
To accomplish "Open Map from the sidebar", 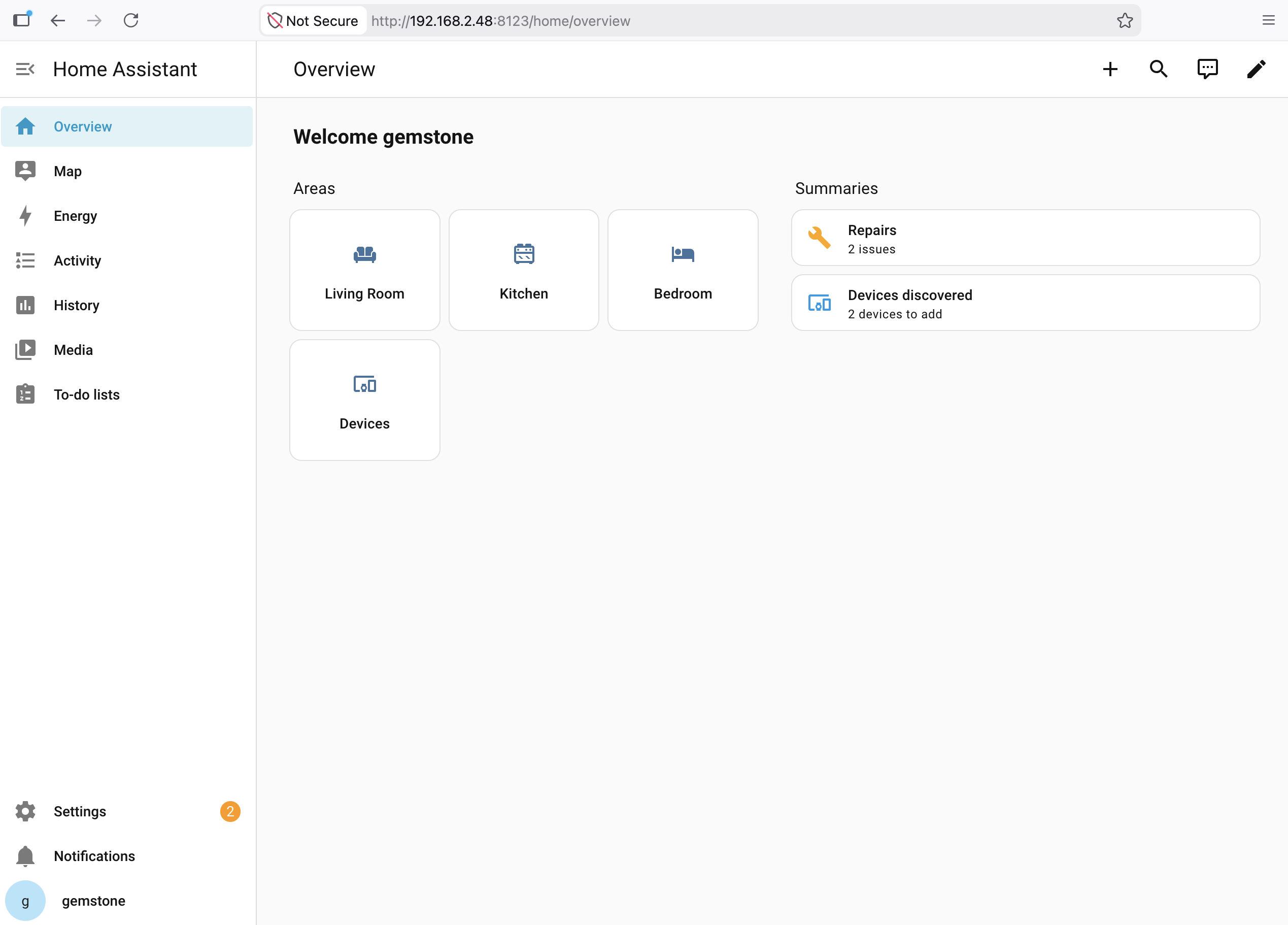I will (127, 171).
